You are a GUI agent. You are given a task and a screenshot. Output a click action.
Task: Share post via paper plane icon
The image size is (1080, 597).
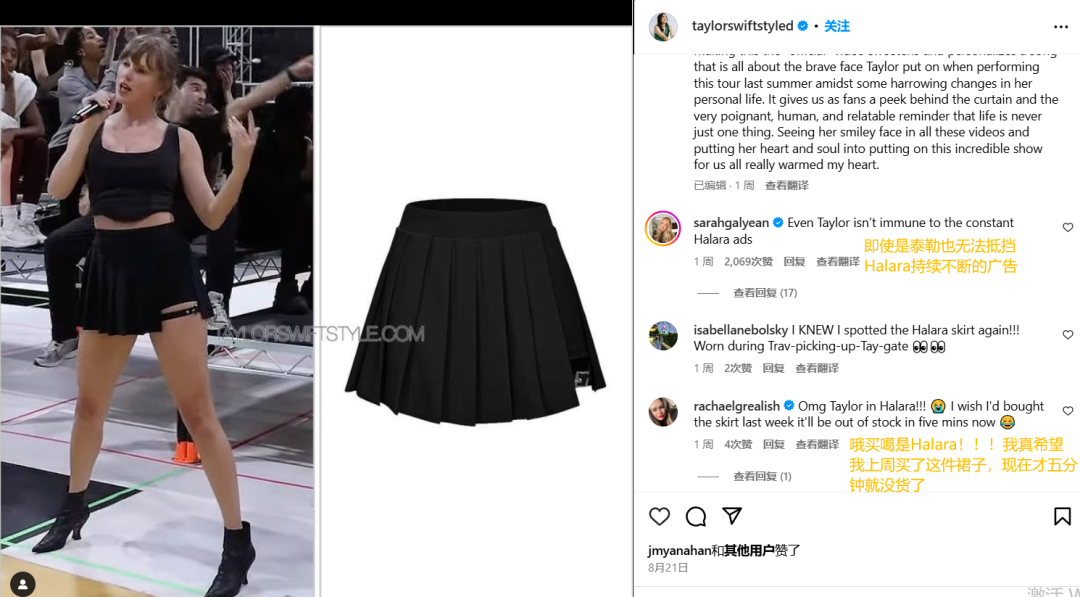click(x=731, y=516)
